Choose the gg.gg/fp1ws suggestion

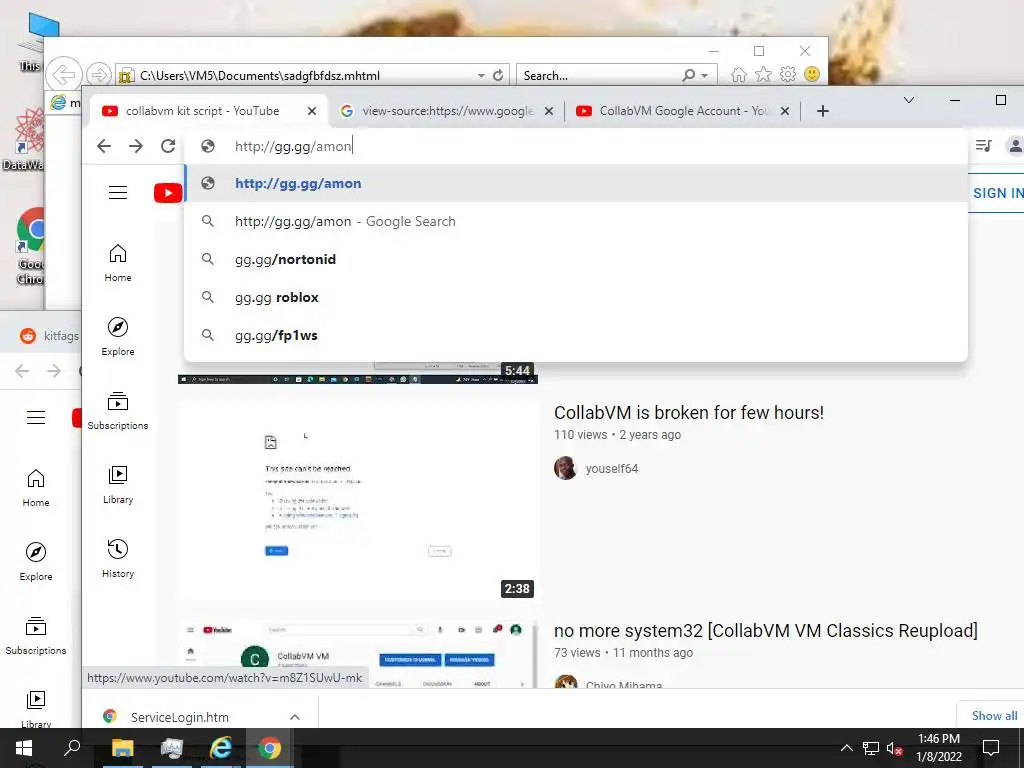coord(576,335)
